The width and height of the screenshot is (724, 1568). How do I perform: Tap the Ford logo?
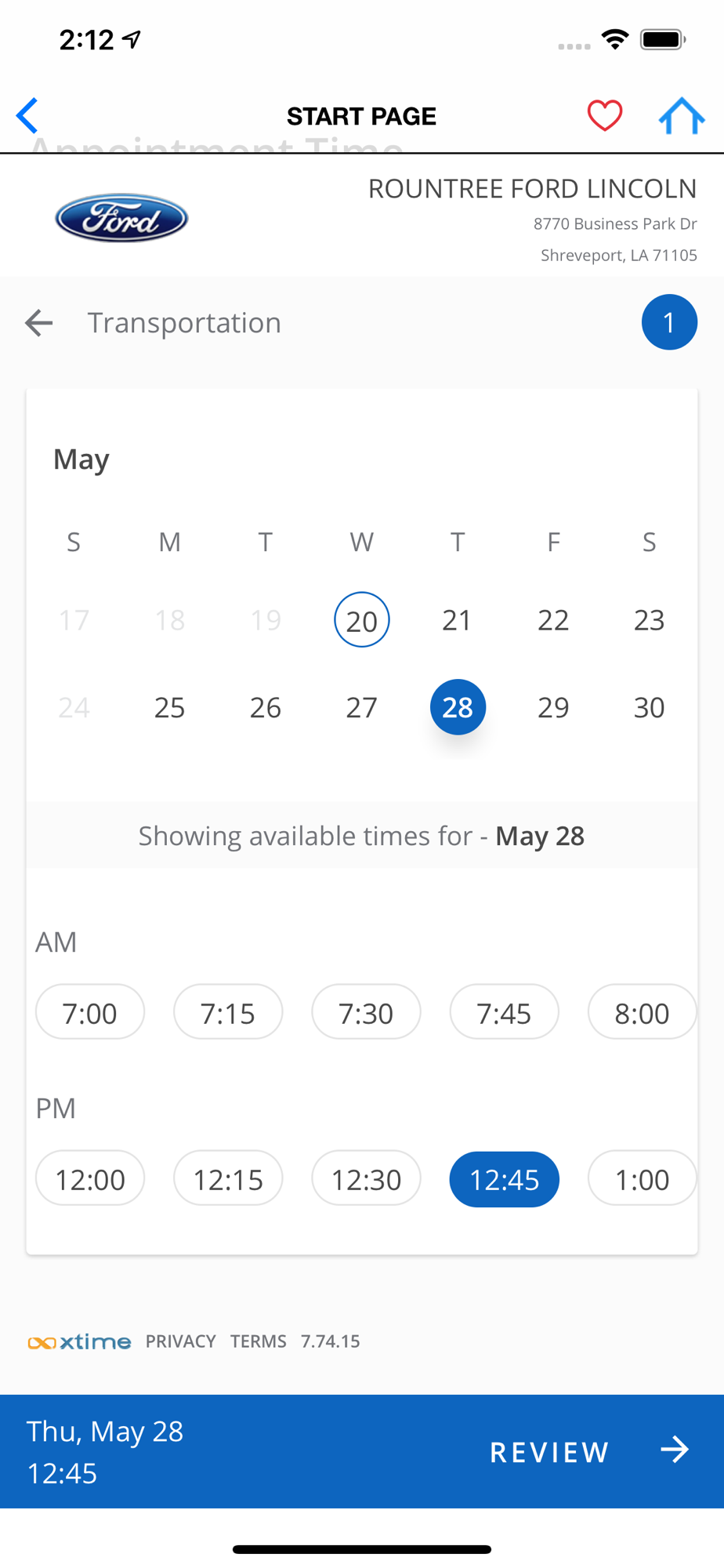pos(121,218)
